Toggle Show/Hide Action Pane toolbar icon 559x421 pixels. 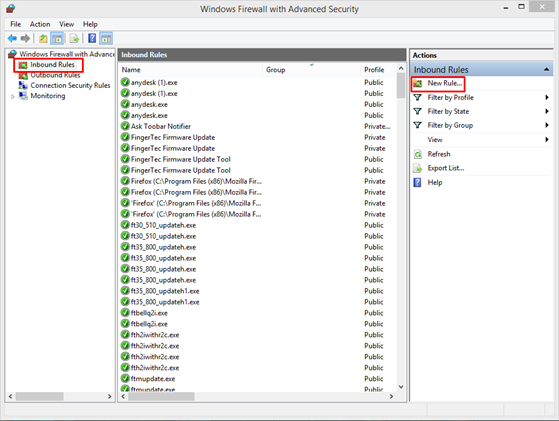[x=106, y=38]
